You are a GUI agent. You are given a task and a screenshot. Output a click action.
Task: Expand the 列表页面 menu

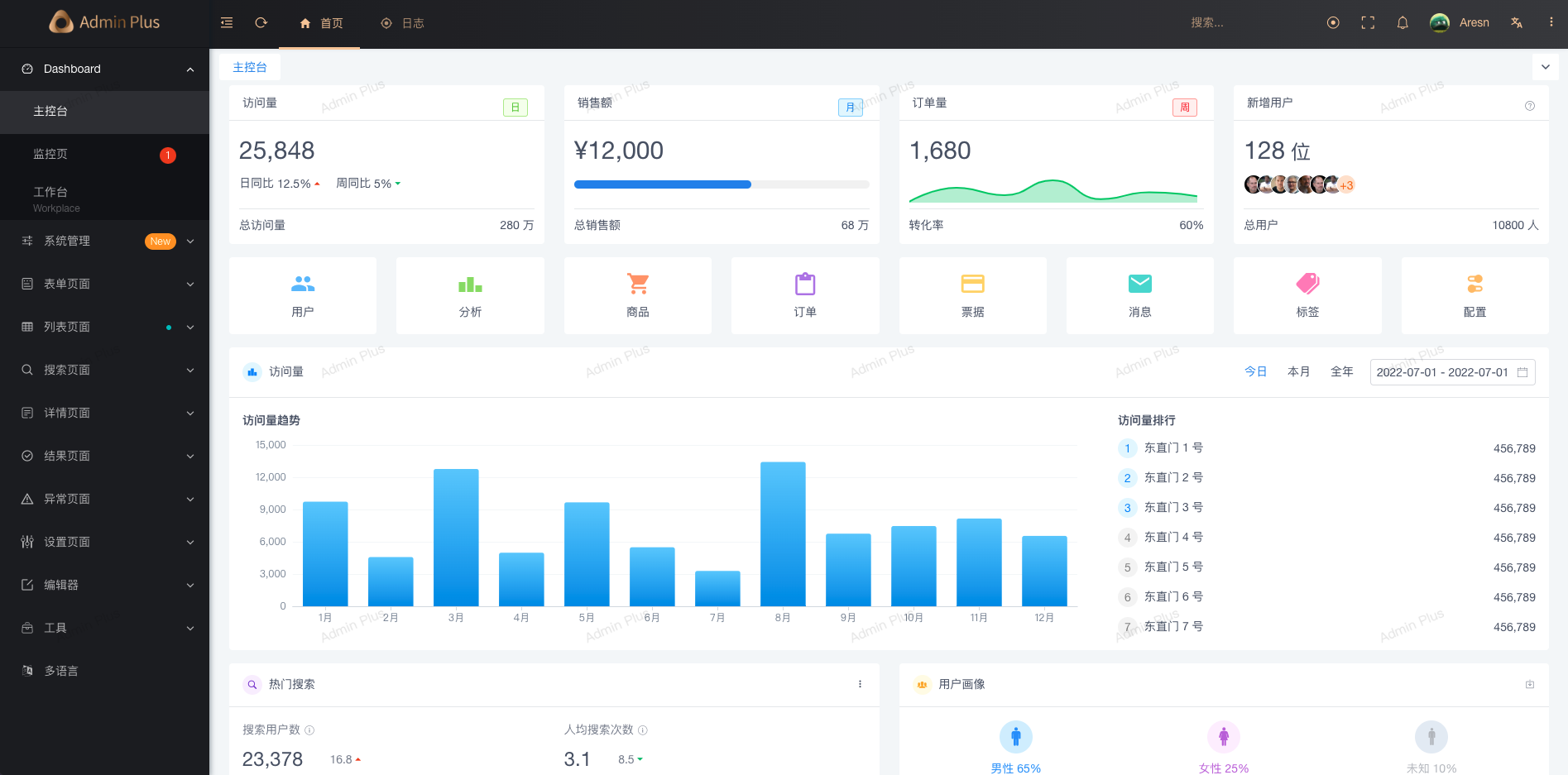pos(104,328)
